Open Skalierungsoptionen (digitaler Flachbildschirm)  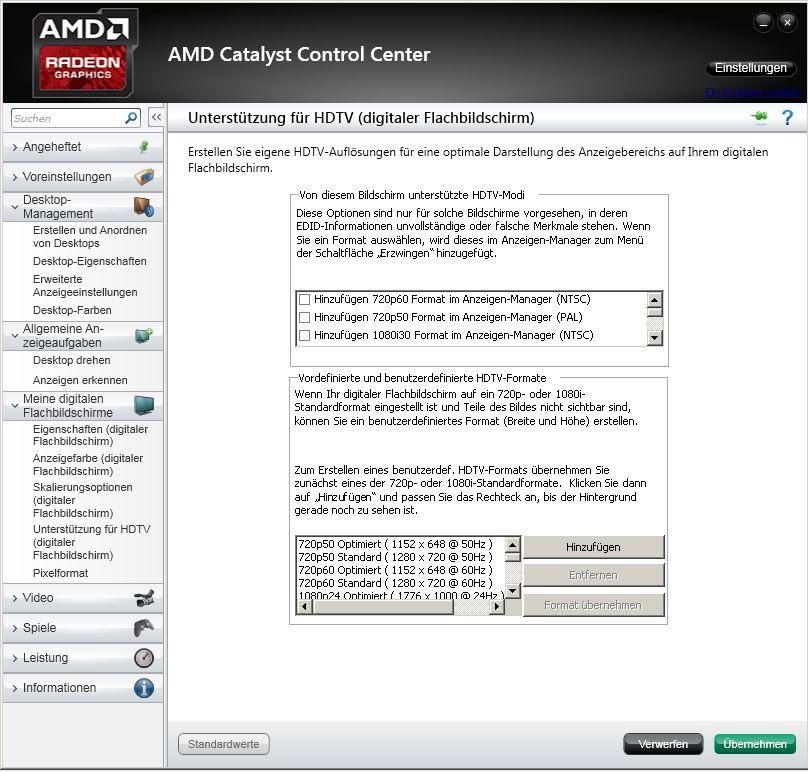click(82, 500)
